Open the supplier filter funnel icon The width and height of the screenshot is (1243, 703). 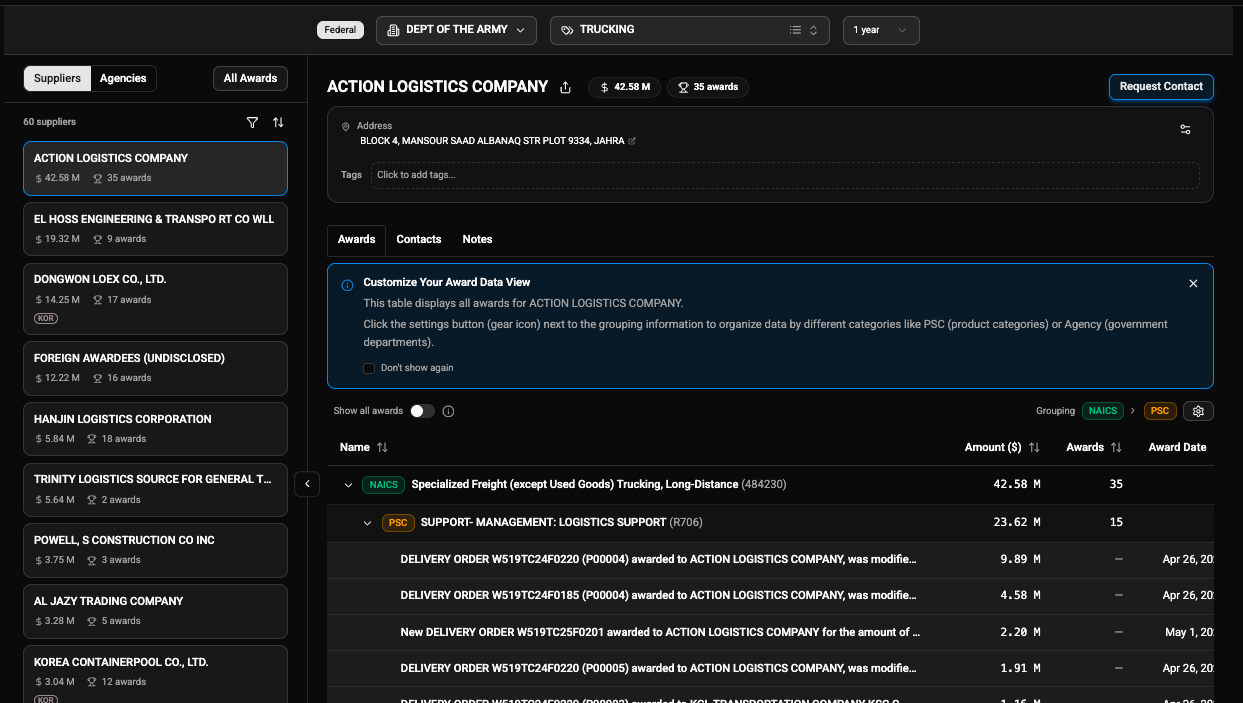[252, 122]
